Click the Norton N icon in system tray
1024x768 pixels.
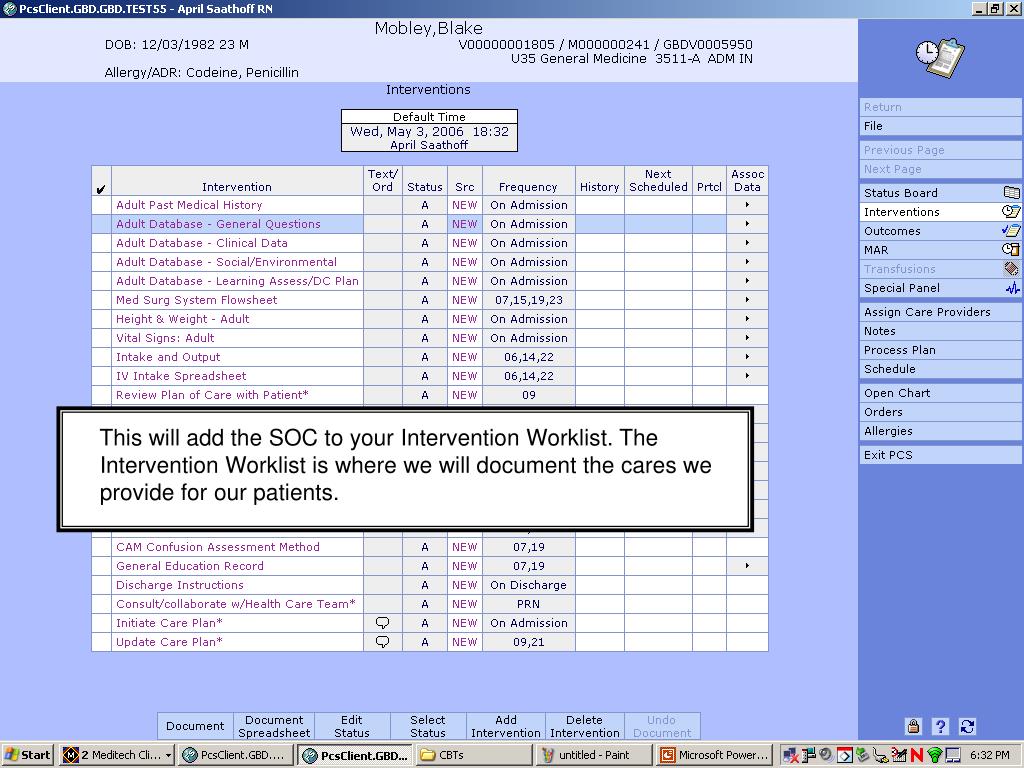(917, 756)
